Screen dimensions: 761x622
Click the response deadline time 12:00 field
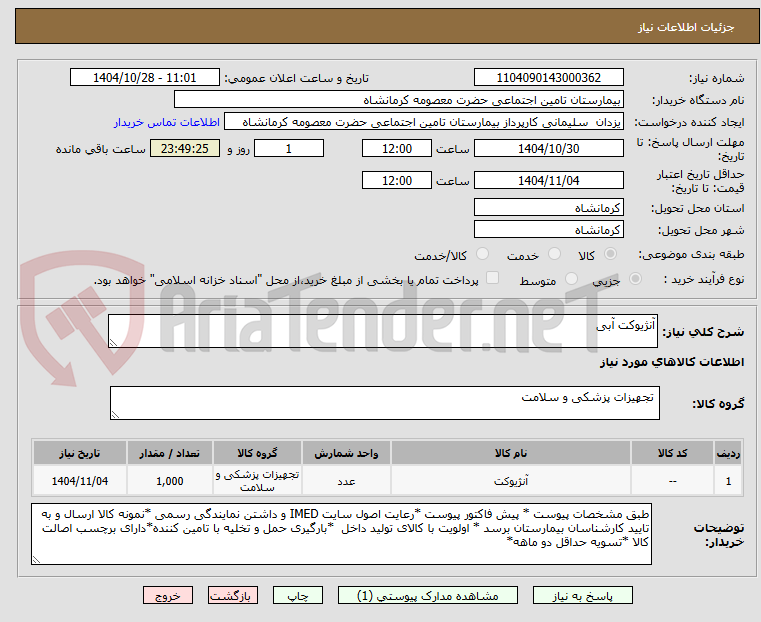pos(397,148)
